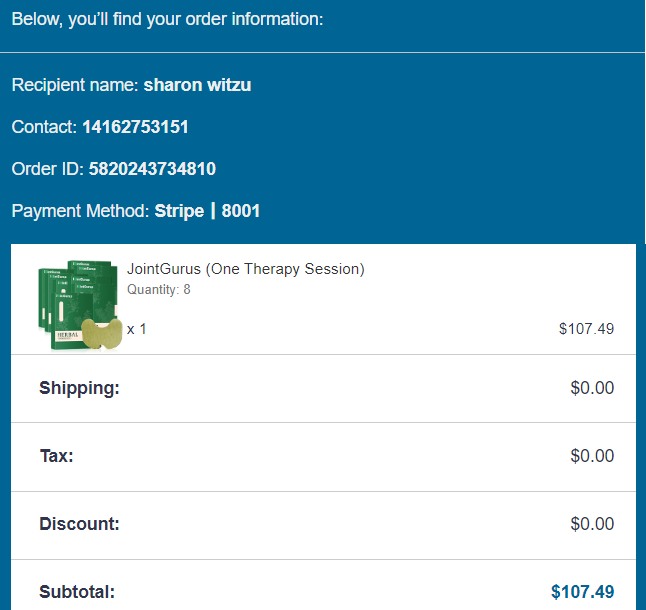The width and height of the screenshot is (646, 610).
Task: Click the JointGurus product thumbnail image
Action: pos(80,306)
